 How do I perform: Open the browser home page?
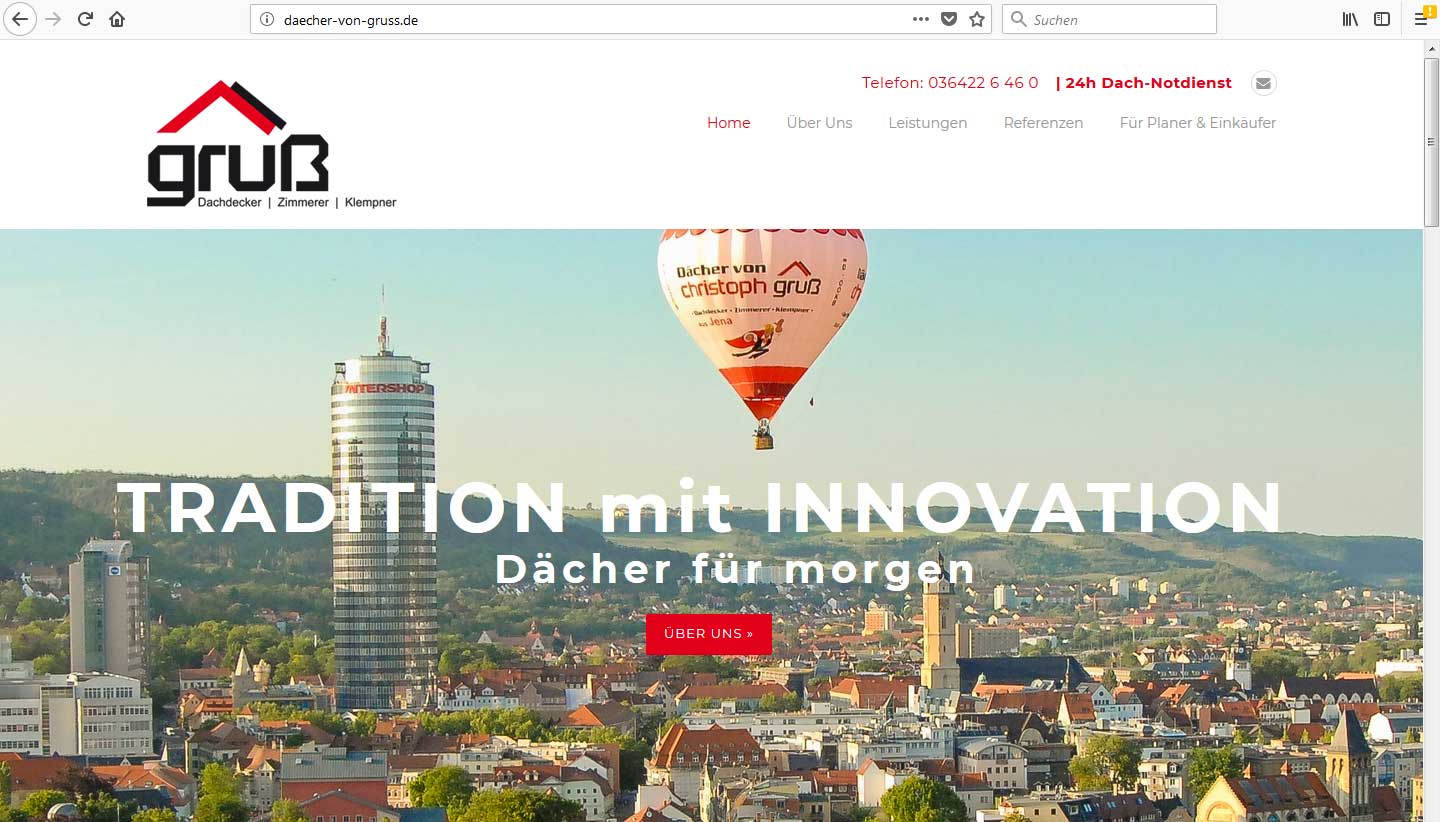117,19
